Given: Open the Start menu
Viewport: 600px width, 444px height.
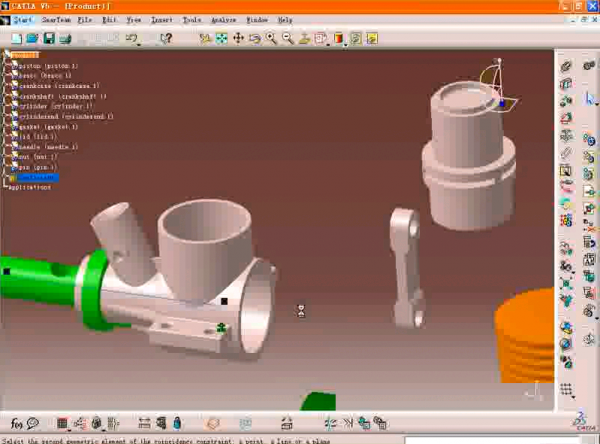Looking at the screenshot, I should pos(23,20).
